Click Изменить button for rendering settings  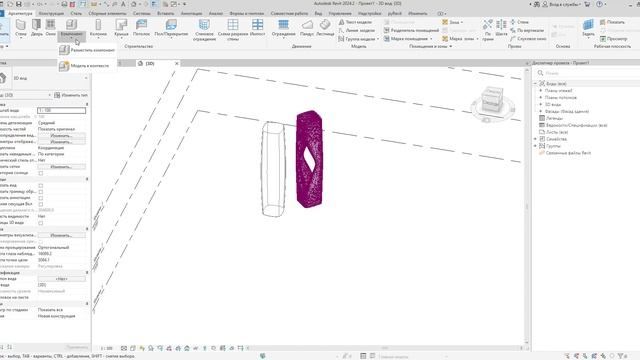pyautogui.click(x=61, y=236)
